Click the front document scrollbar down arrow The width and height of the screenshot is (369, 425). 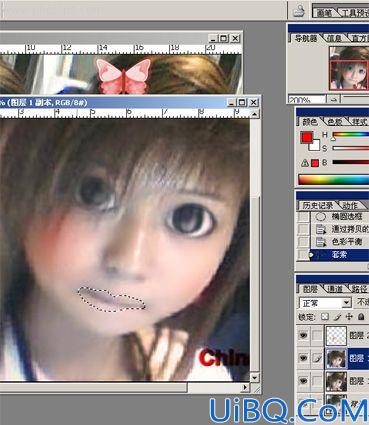(x=254, y=378)
